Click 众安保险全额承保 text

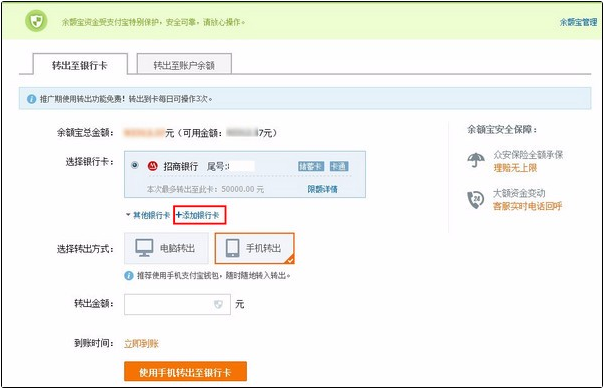tap(528, 155)
